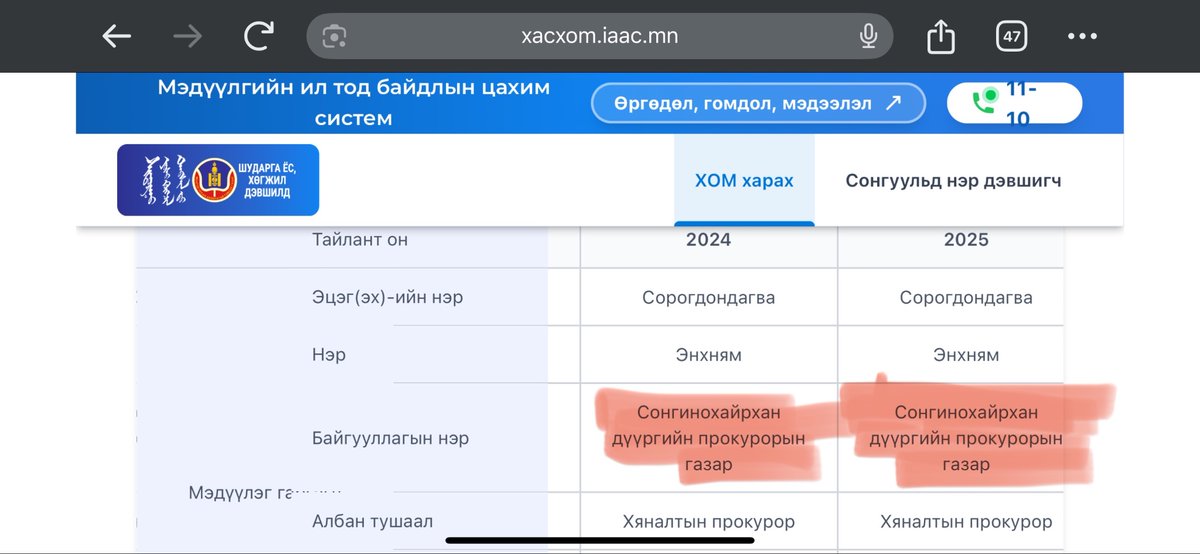The image size is (1200, 554).
Task: Click the Байгууллагын нэр row label
Action: tap(390, 438)
